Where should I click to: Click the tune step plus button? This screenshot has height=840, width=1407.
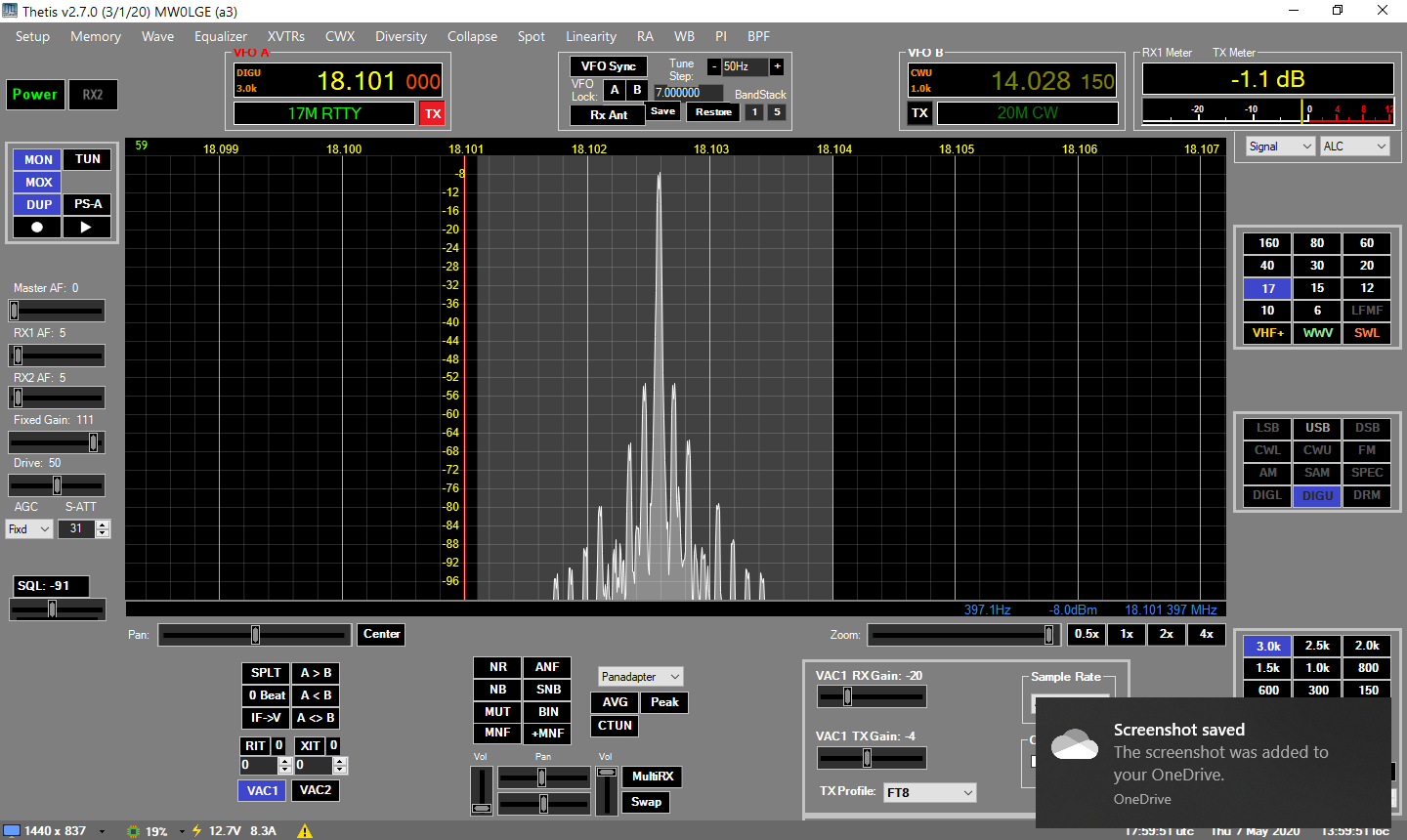(x=777, y=66)
